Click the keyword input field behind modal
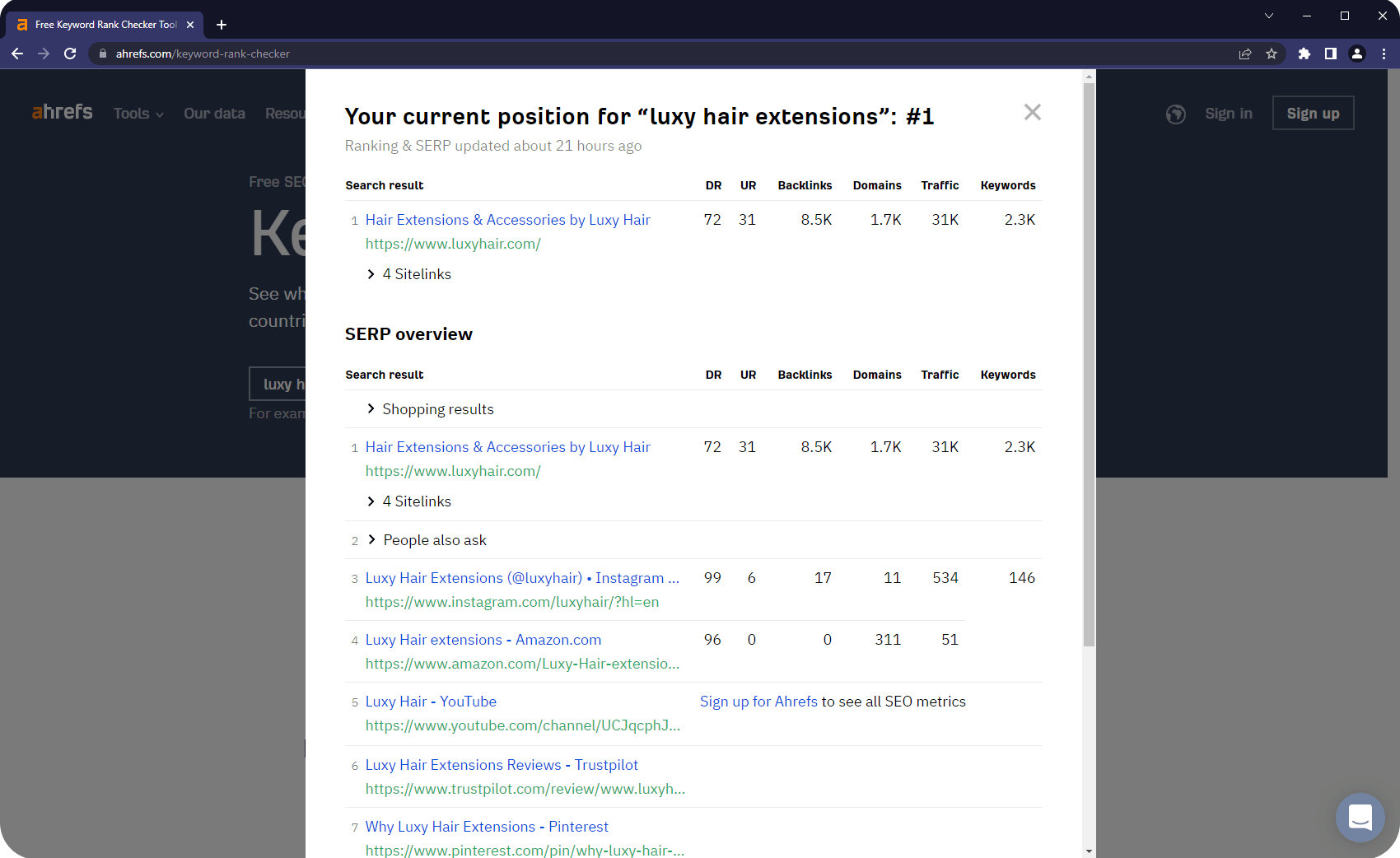The width and height of the screenshot is (1400, 858). point(278,384)
